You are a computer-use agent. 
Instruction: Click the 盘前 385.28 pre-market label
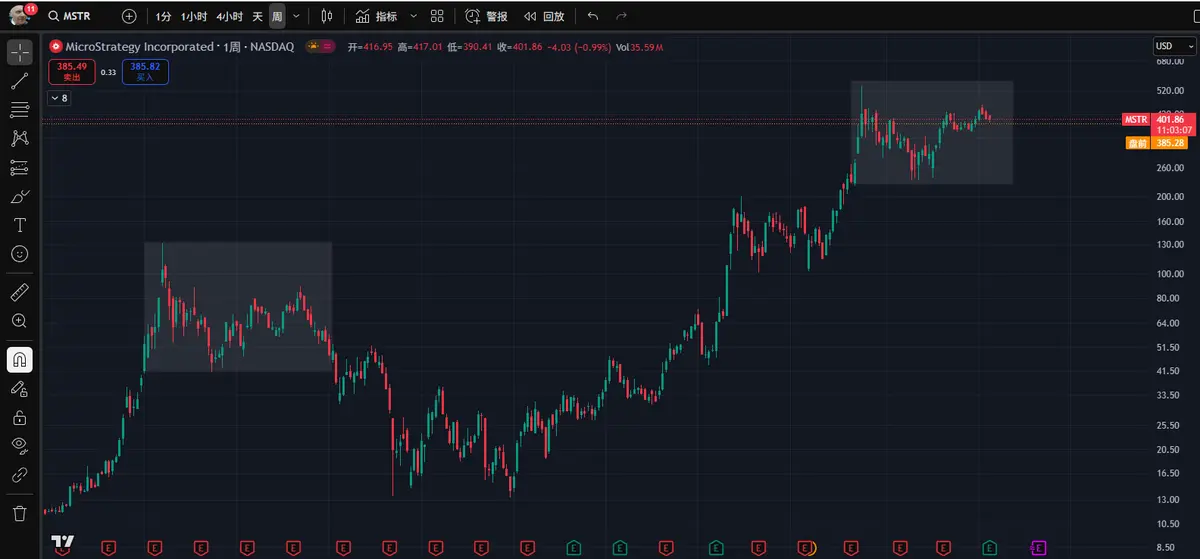(x=1158, y=143)
